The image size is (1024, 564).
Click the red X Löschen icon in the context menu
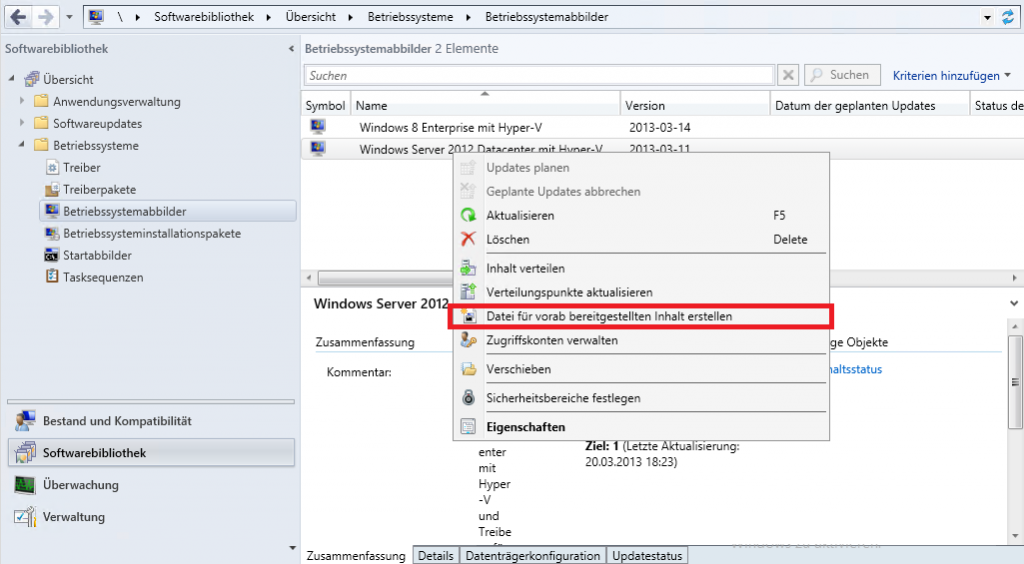pyautogui.click(x=468, y=240)
